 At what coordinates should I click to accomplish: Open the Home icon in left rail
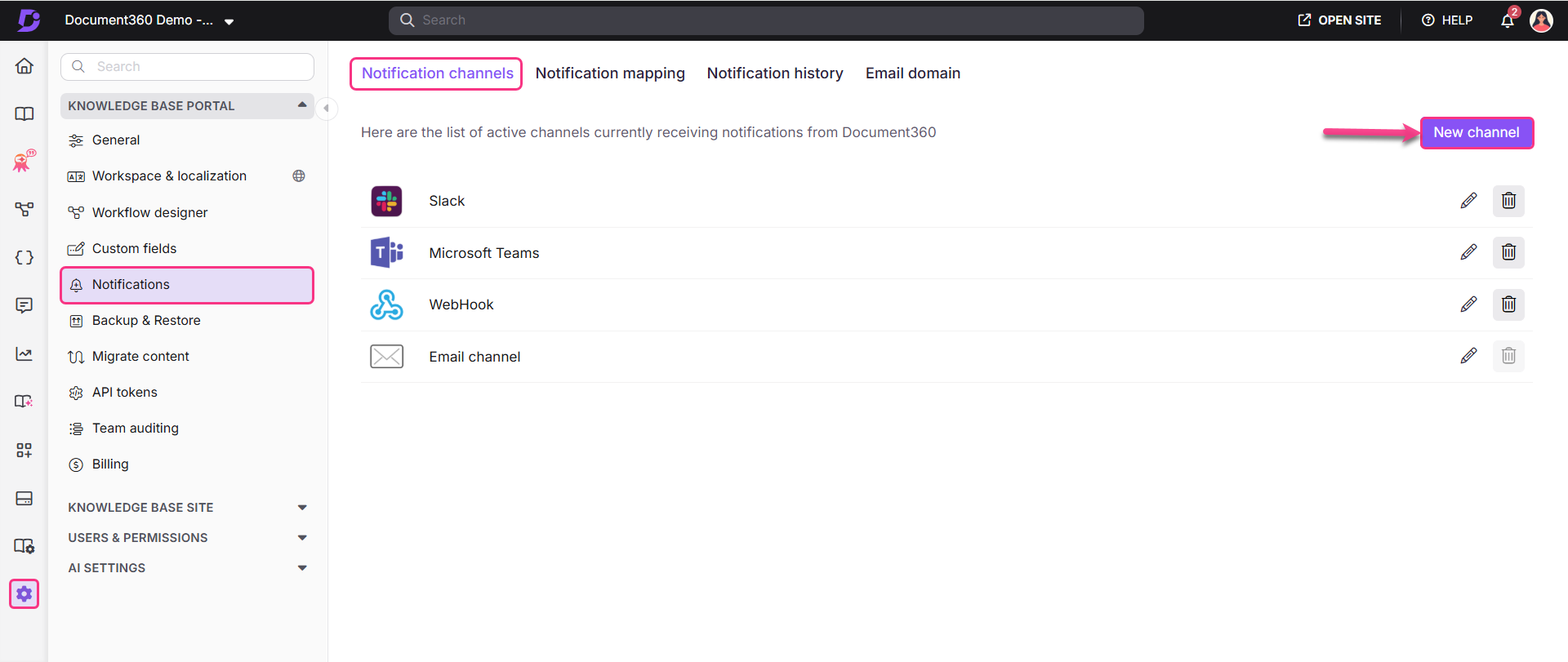[x=24, y=66]
